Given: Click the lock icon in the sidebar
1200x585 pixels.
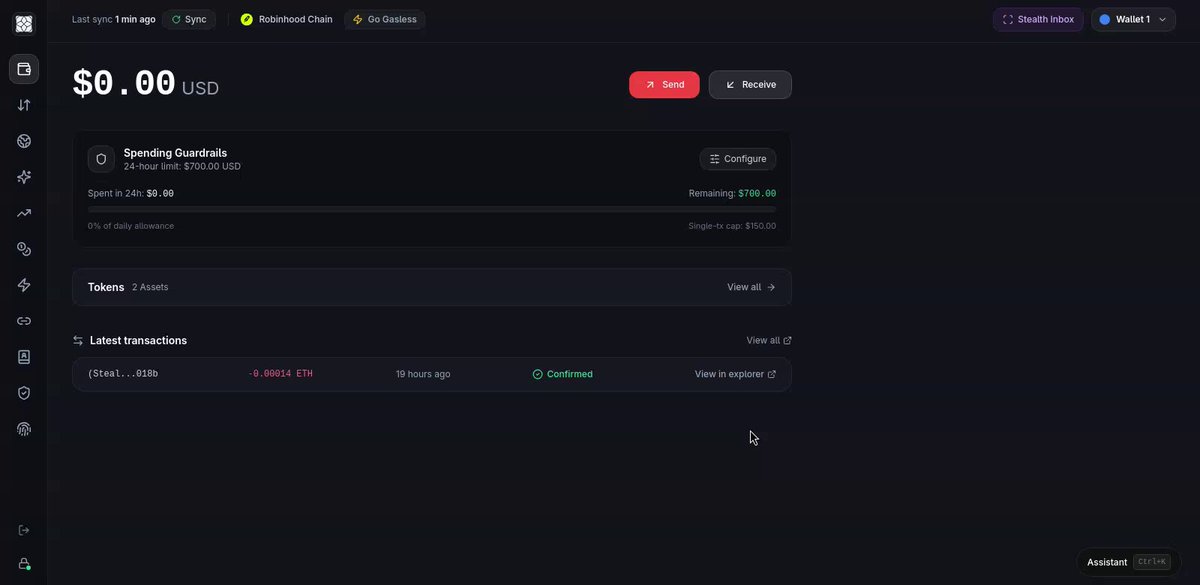Looking at the screenshot, I should (x=24, y=564).
